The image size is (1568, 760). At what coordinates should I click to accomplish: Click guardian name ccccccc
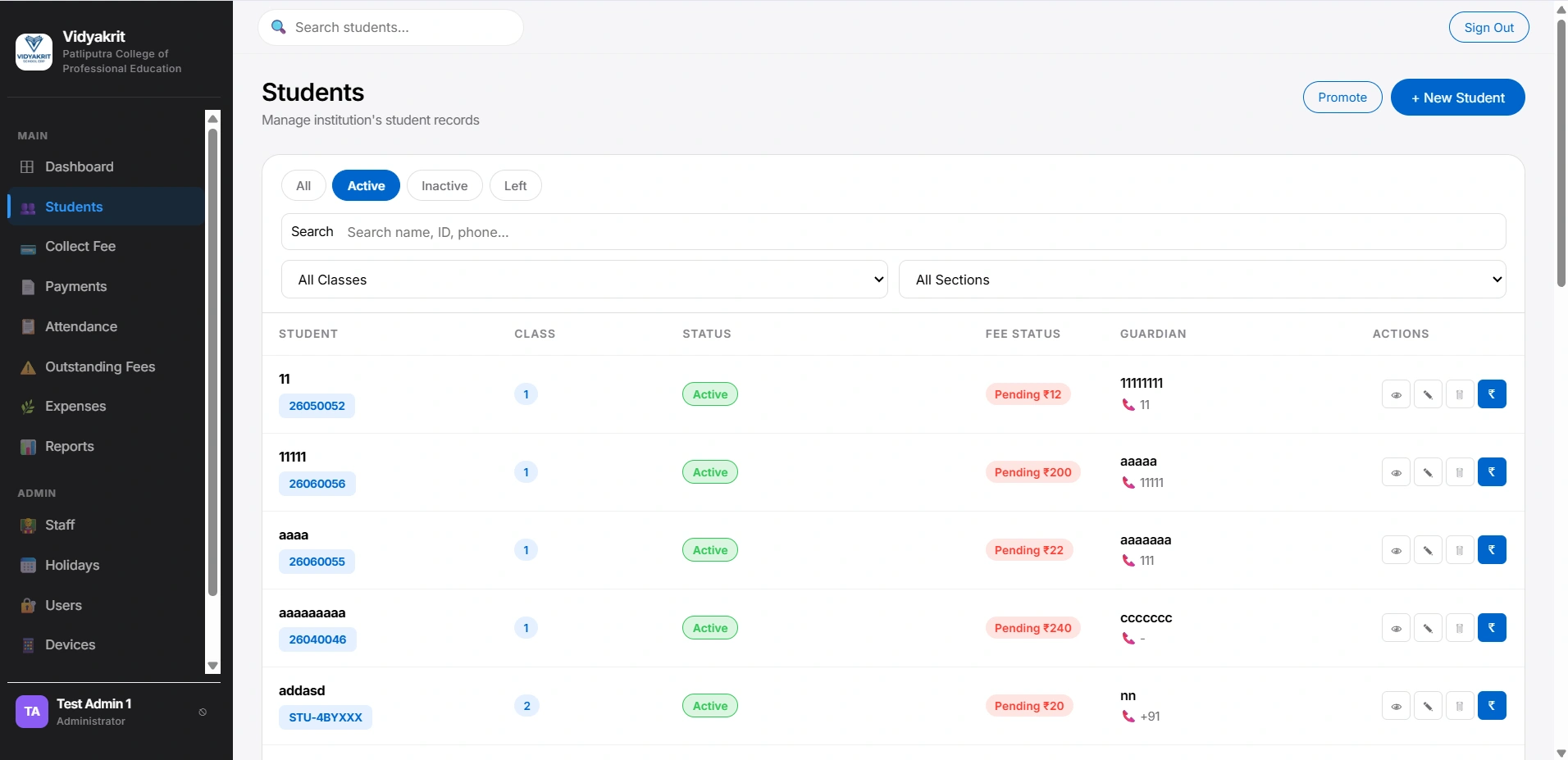click(x=1146, y=617)
